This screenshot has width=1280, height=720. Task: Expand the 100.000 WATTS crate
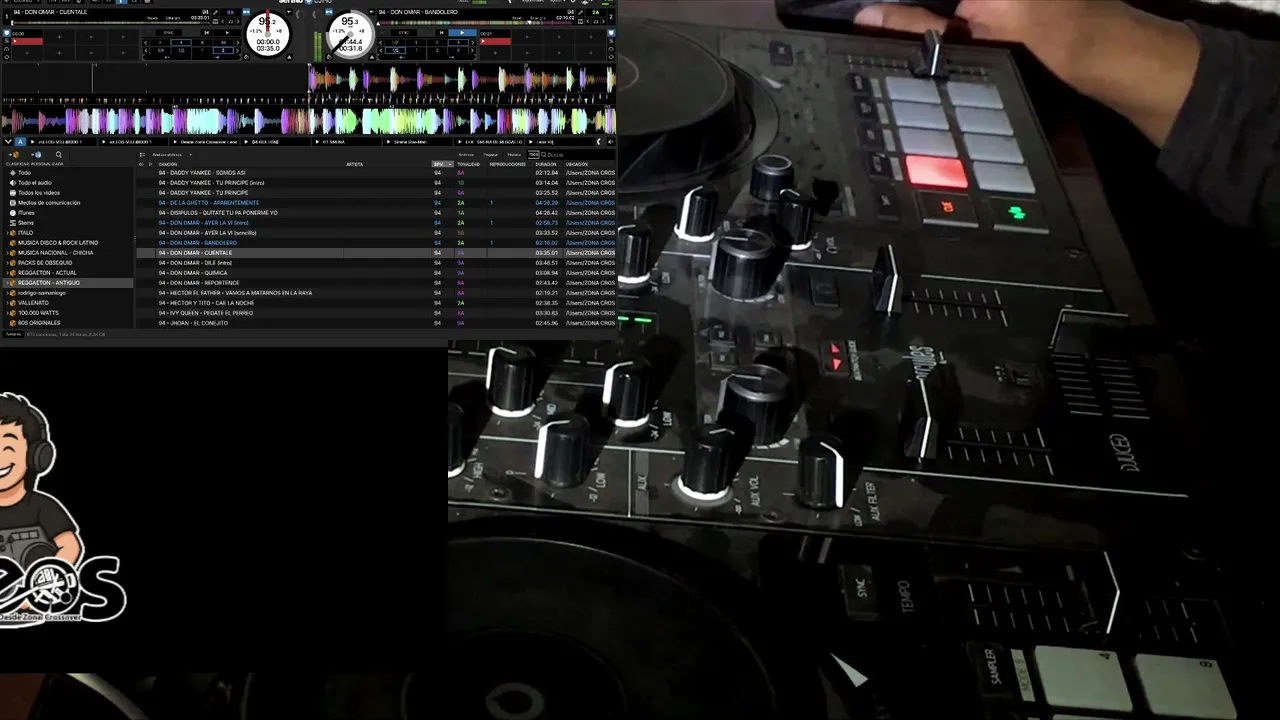pos(6,313)
